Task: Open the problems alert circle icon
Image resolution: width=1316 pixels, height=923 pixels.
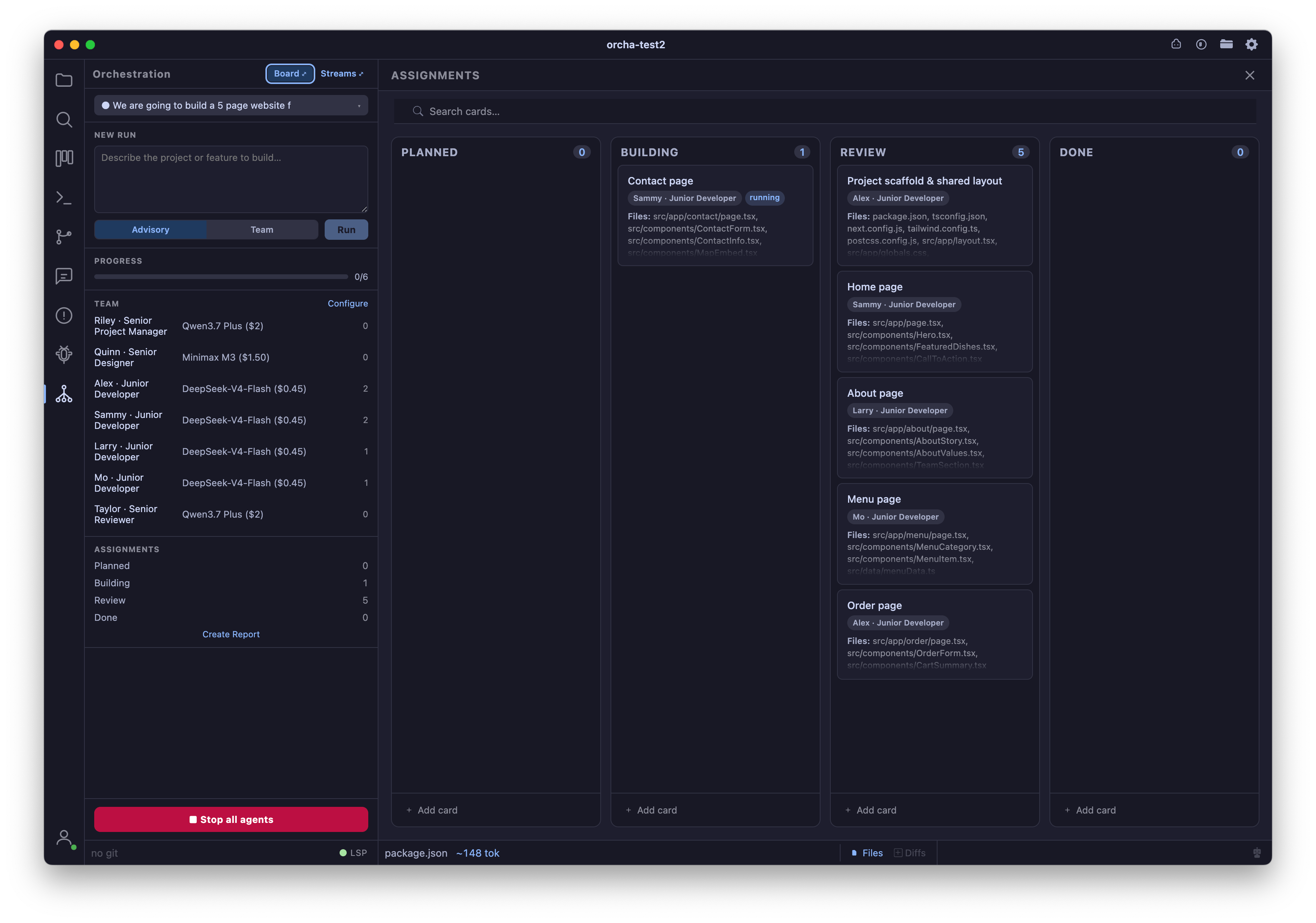Action: coord(64,315)
